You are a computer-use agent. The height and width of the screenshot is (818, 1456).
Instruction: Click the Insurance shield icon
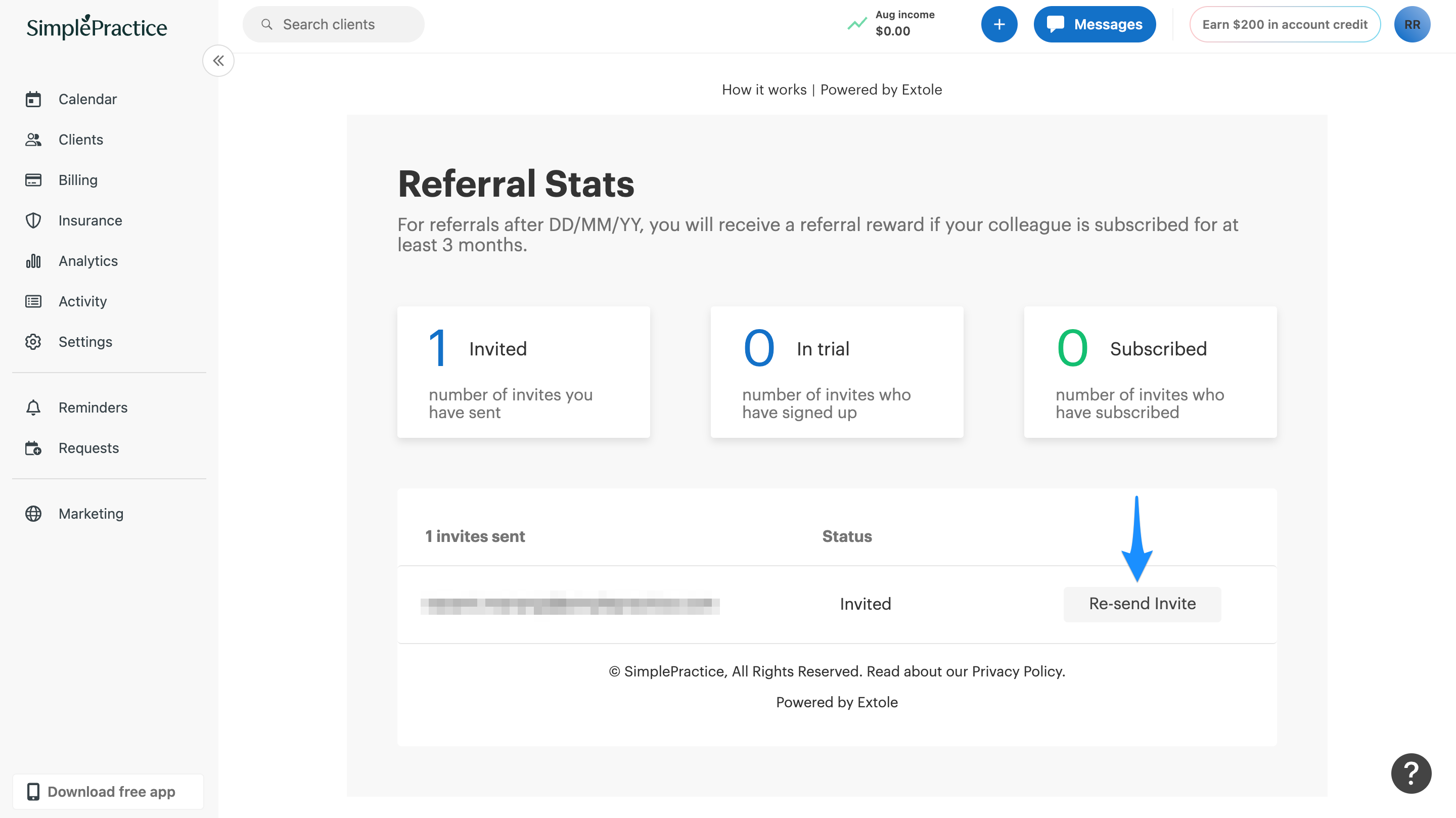tap(33, 220)
